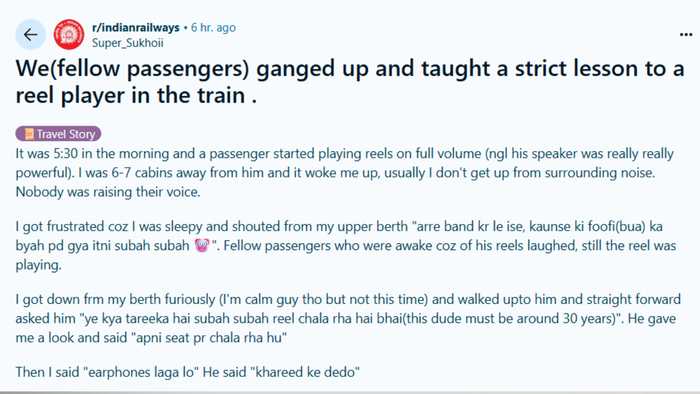Click the scroll icon in Travel Story flair
Screen dimensions: 700x394
tap(29, 133)
